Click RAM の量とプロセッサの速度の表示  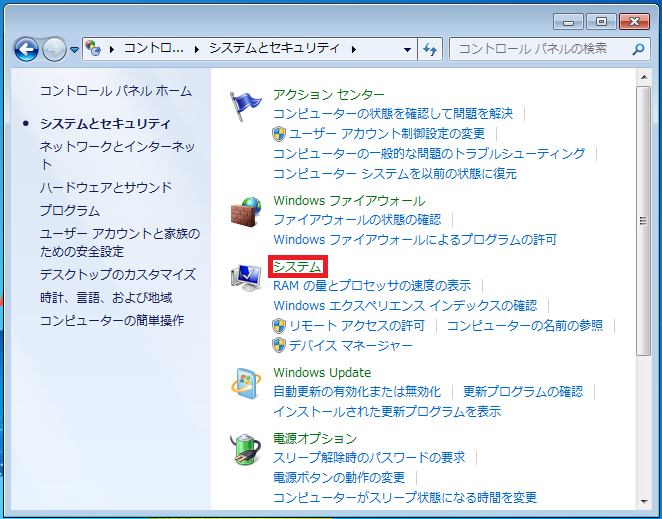(x=372, y=286)
